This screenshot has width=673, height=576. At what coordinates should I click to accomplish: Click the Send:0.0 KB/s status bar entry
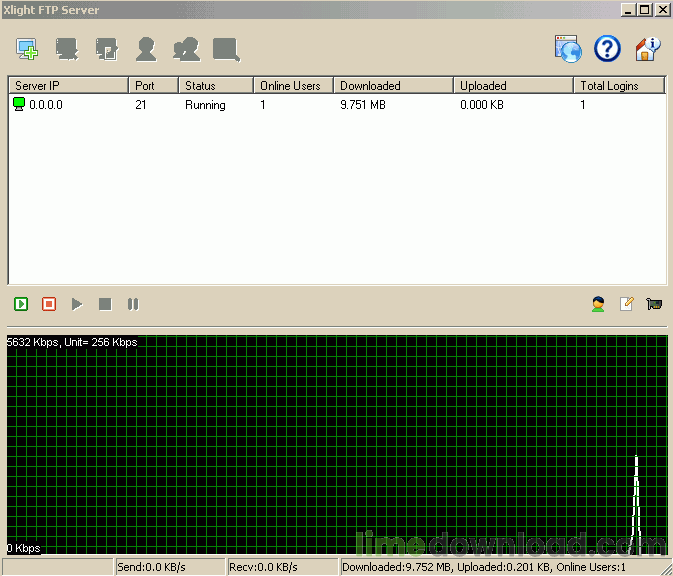click(170, 567)
